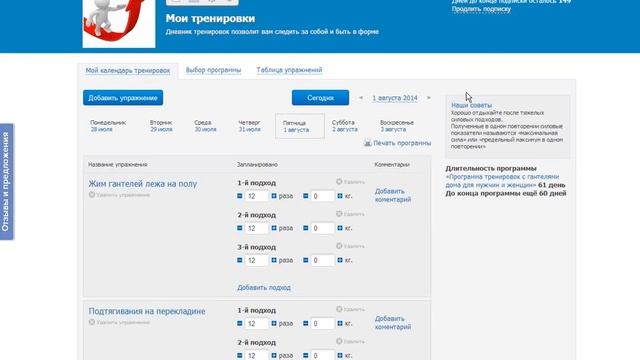The image size is (640, 360).
Task: Click Печать программы link text
Action: point(402,143)
